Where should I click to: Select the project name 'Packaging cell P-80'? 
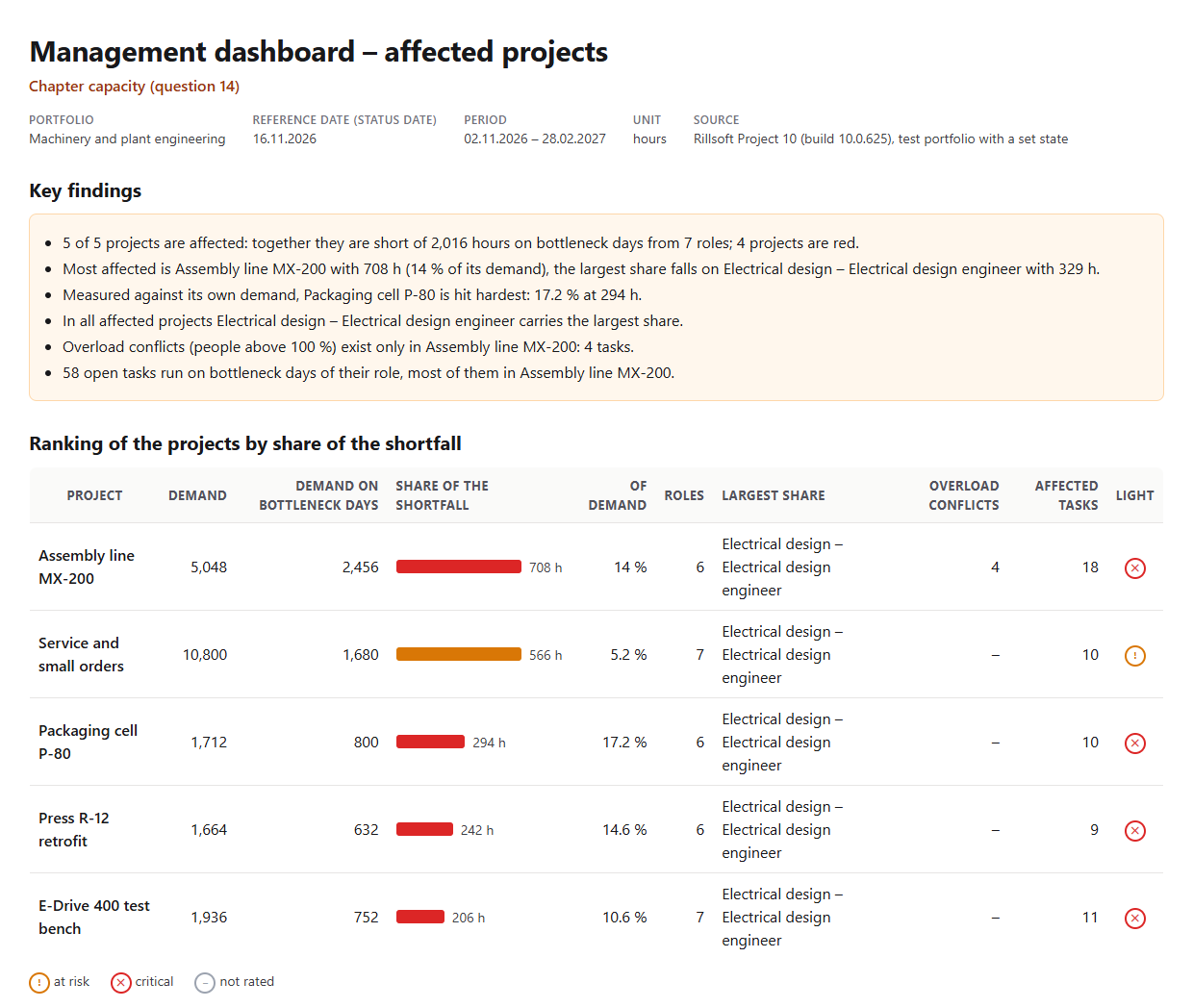click(x=88, y=743)
